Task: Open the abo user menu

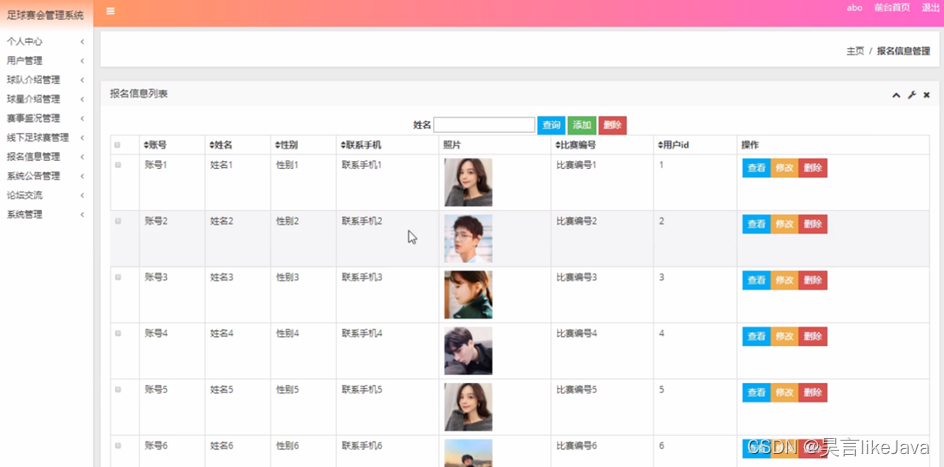Action: point(854,8)
